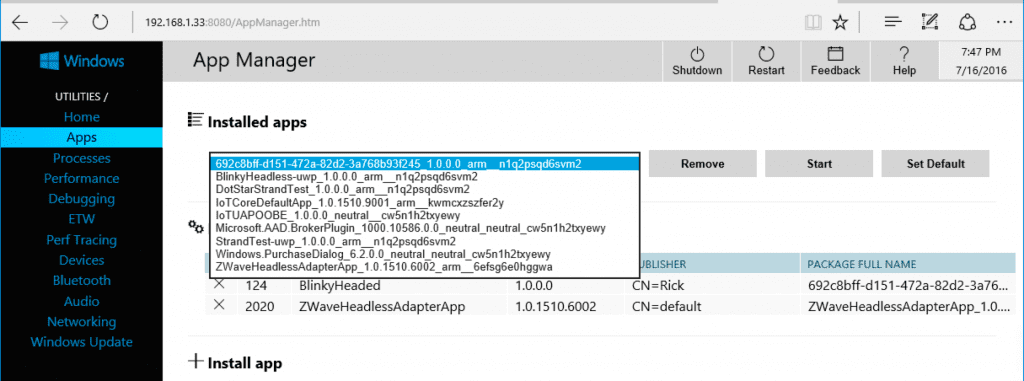Viewport: 1024px width, 381px height.
Task: Select IoTCoreDefaultApp_1.0.1510.9001 option
Action: pos(424,203)
